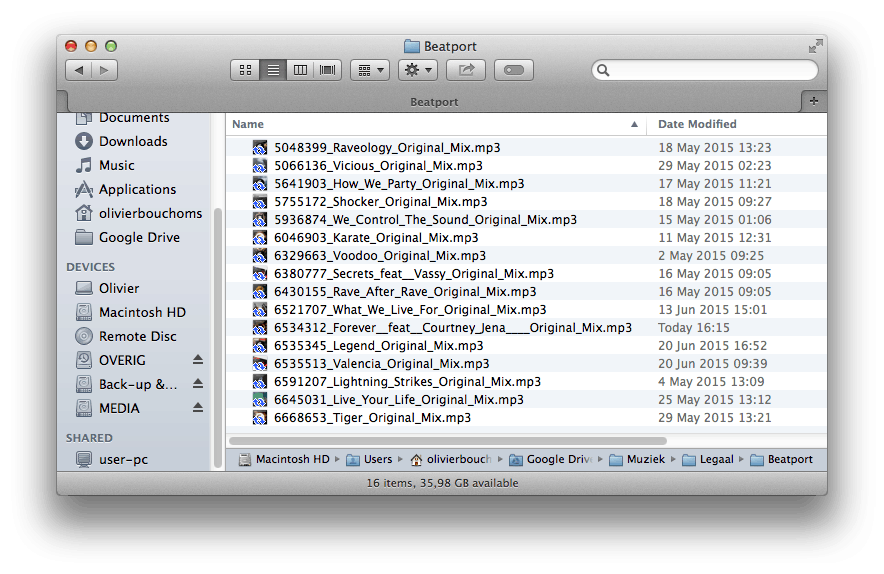The width and height of the screenshot is (884, 574).
Task: Switch to icon view
Action: point(245,70)
